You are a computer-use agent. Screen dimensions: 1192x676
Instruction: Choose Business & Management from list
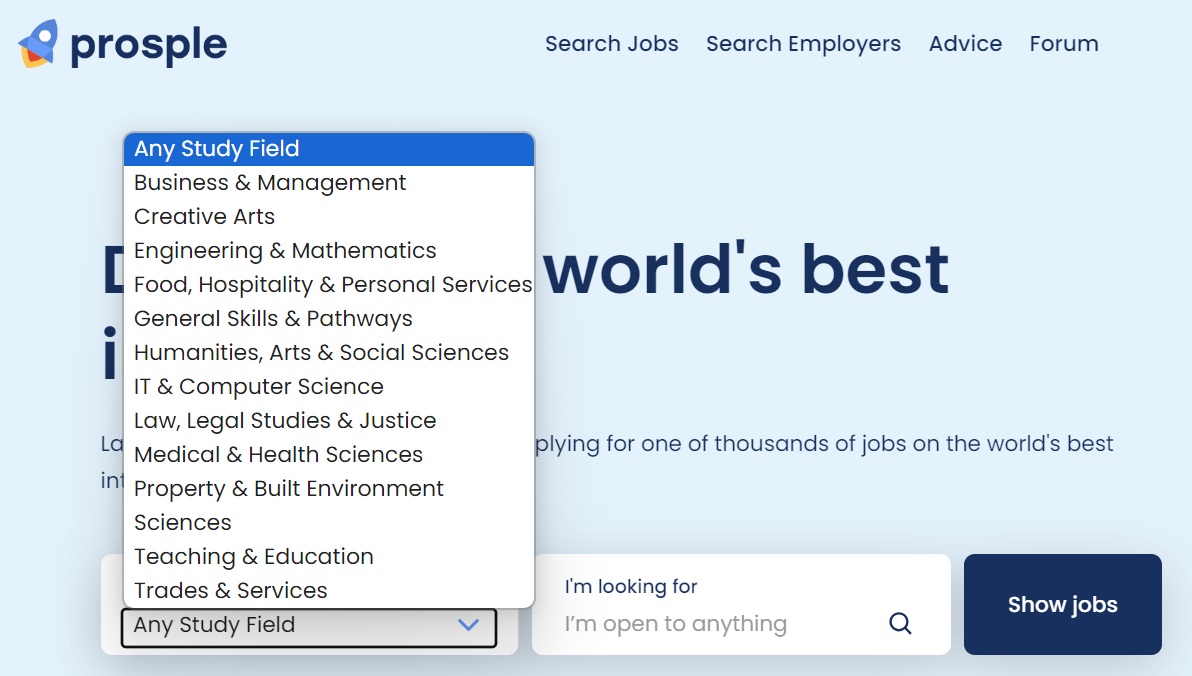pos(328,182)
